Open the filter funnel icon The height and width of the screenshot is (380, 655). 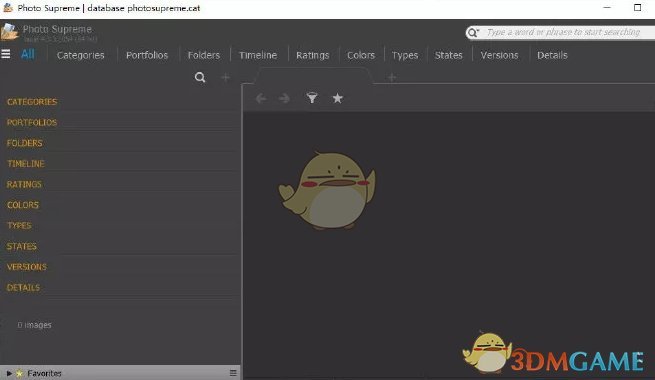[x=312, y=98]
